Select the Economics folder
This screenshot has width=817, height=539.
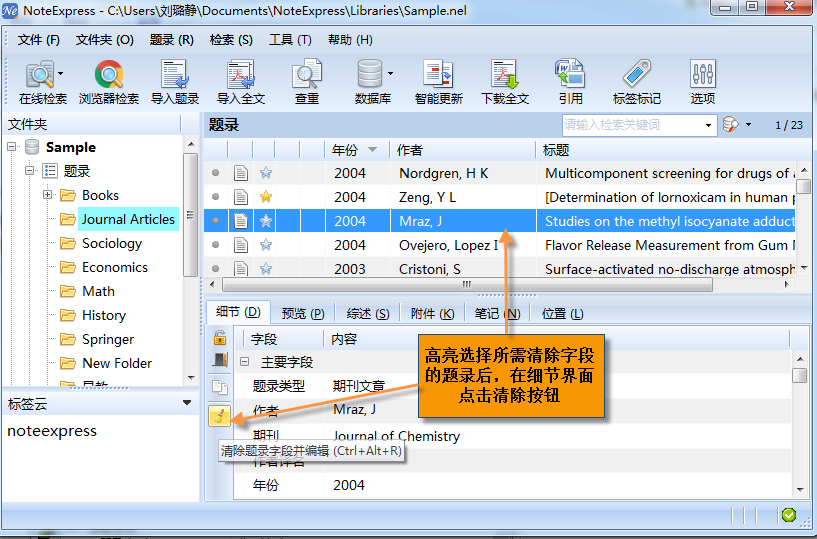pos(115,267)
